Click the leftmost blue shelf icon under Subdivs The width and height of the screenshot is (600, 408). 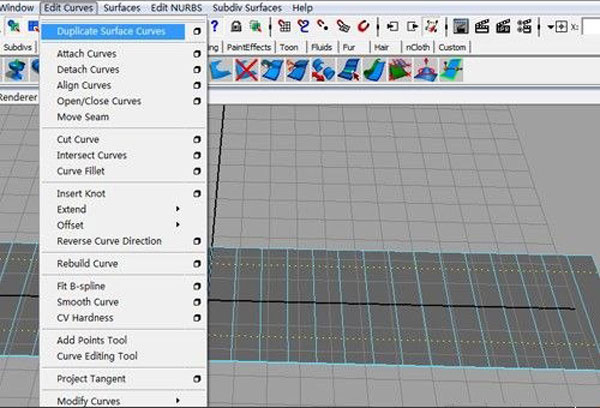[x=16, y=70]
